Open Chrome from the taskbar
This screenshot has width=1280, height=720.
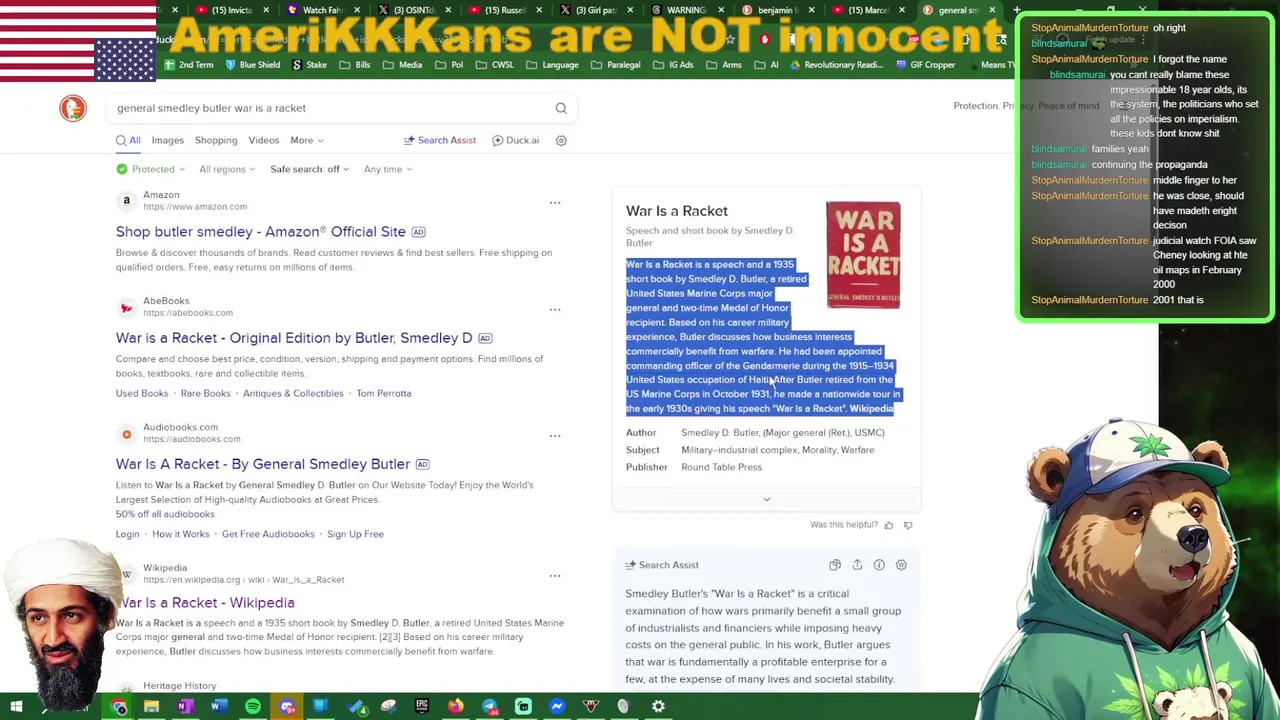tap(119, 707)
